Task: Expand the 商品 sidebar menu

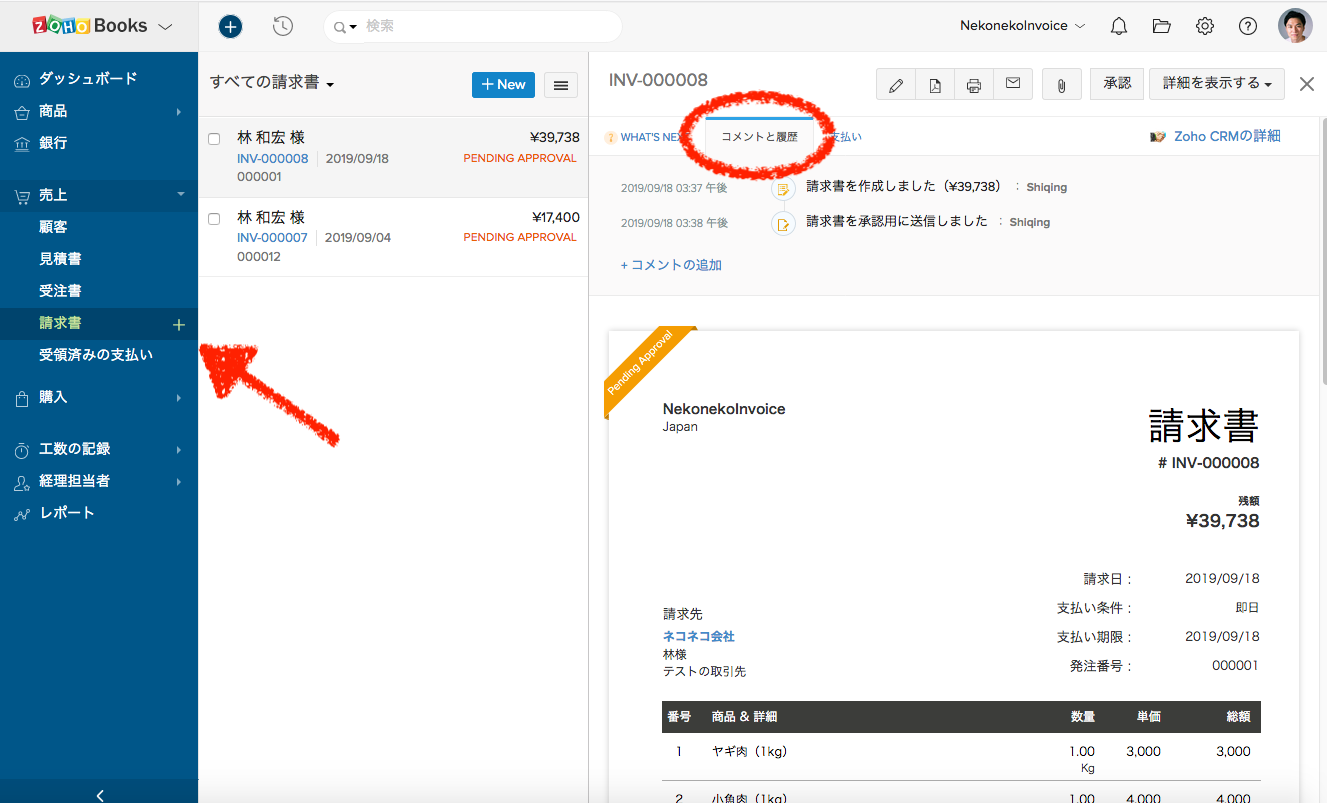Action: pyautogui.click(x=179, y=112)
